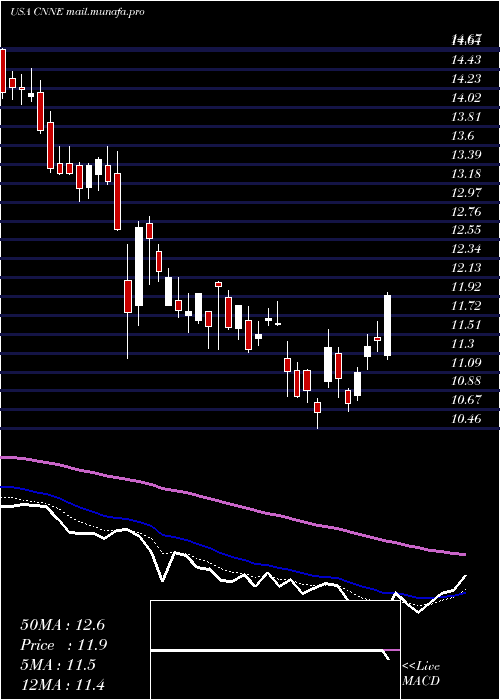This screenshot has width=500, height=700.
Task: Click the 12.76 price axis label
Action: pos(466,212)
